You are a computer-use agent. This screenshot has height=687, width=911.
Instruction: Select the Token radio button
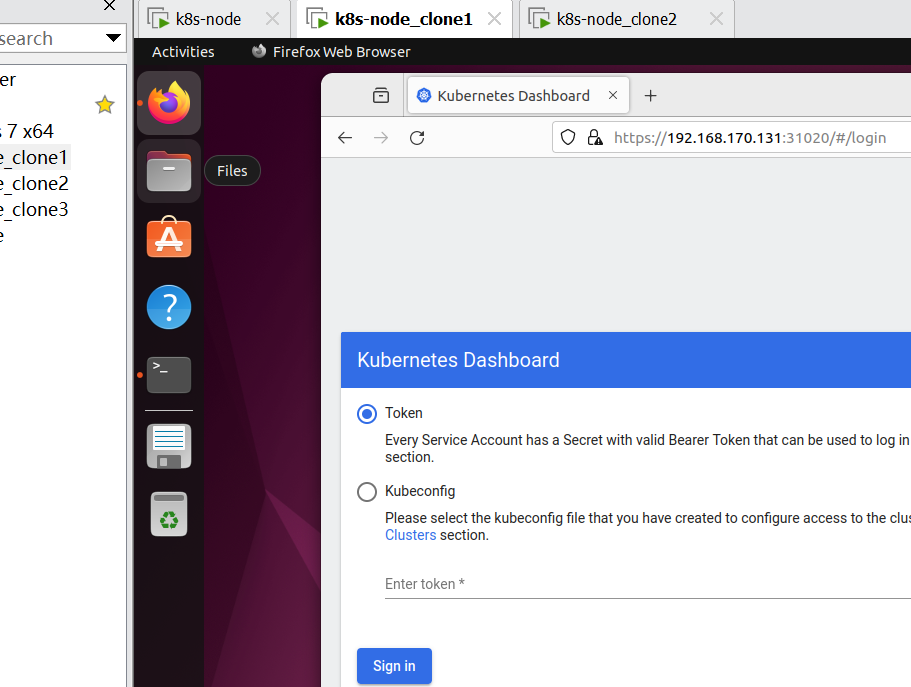(367, 414)
